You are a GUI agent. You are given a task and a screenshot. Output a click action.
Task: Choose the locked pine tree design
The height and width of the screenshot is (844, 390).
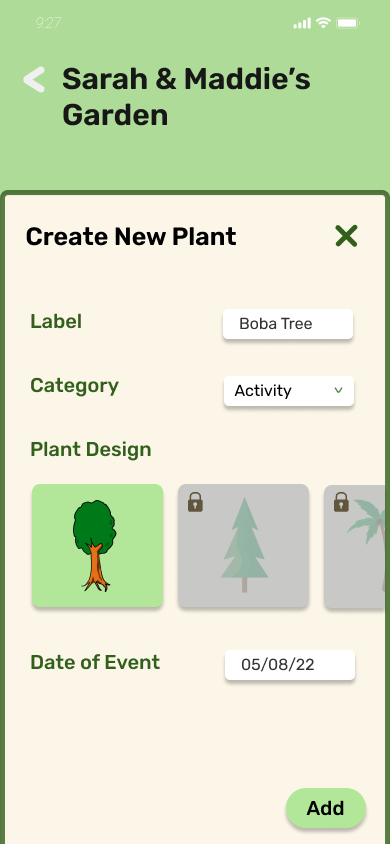(244, 546)
